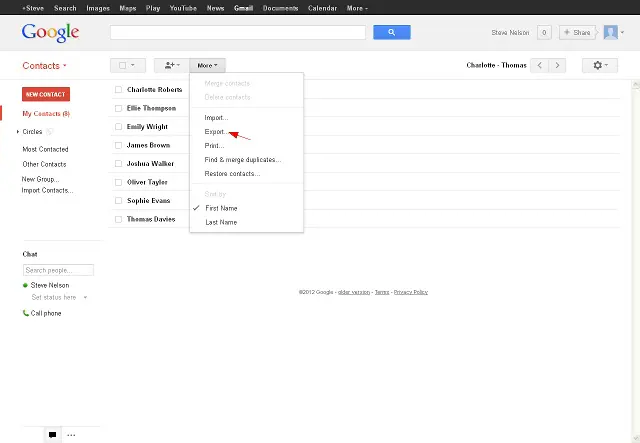Open the add-to-contacts person icon button
The height and width of the screenshot is (443, 640).
(171, 65)
